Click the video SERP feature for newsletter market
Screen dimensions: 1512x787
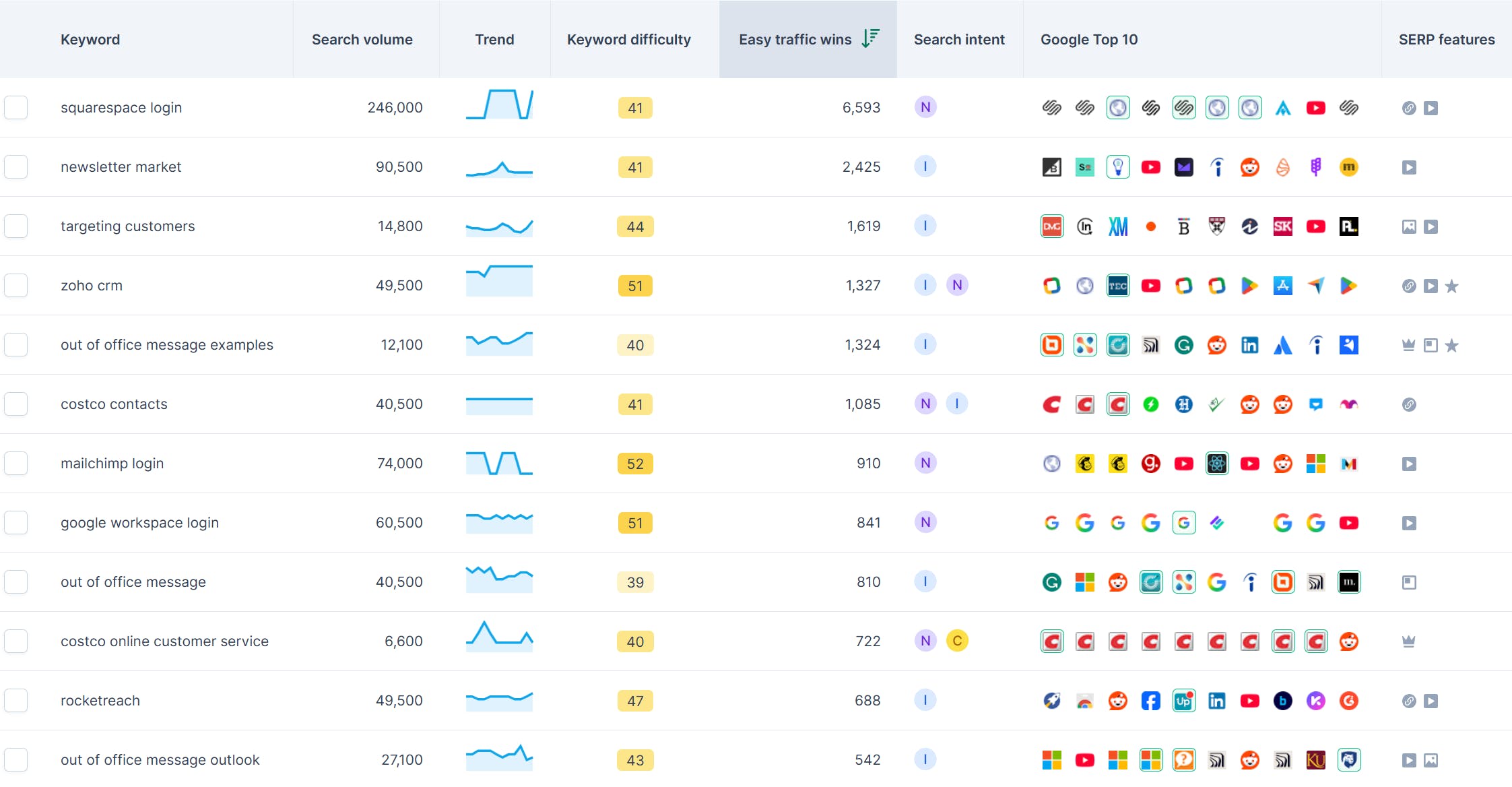[x=1409, y=167]
